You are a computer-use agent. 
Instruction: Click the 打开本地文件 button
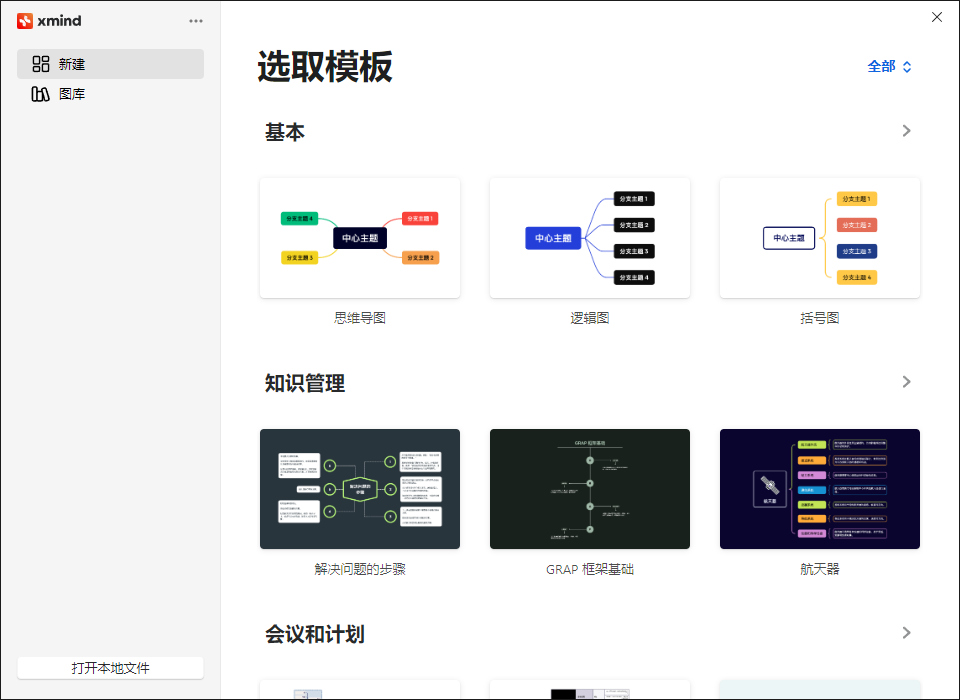110,667
